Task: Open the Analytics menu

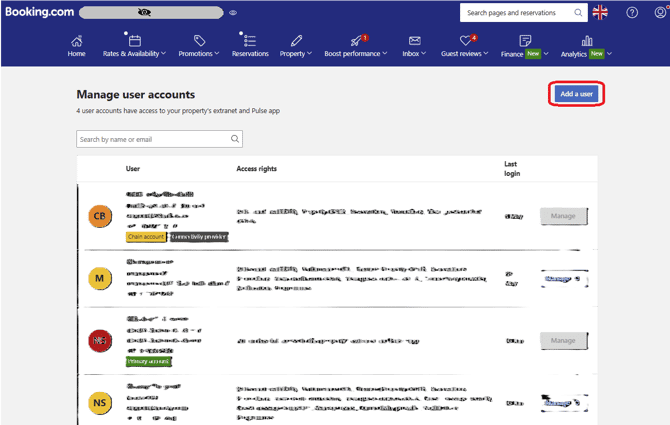Action: tap(585, 53)
